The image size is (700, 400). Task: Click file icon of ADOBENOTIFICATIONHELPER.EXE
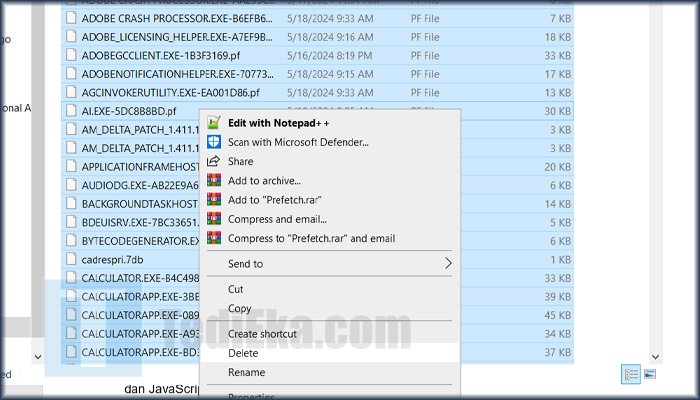click(71, 73)
